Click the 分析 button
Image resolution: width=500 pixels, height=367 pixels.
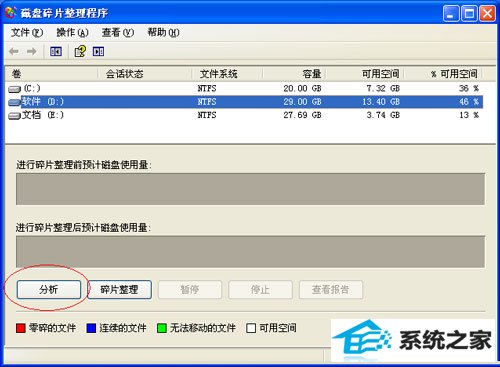tap(49, 289)
